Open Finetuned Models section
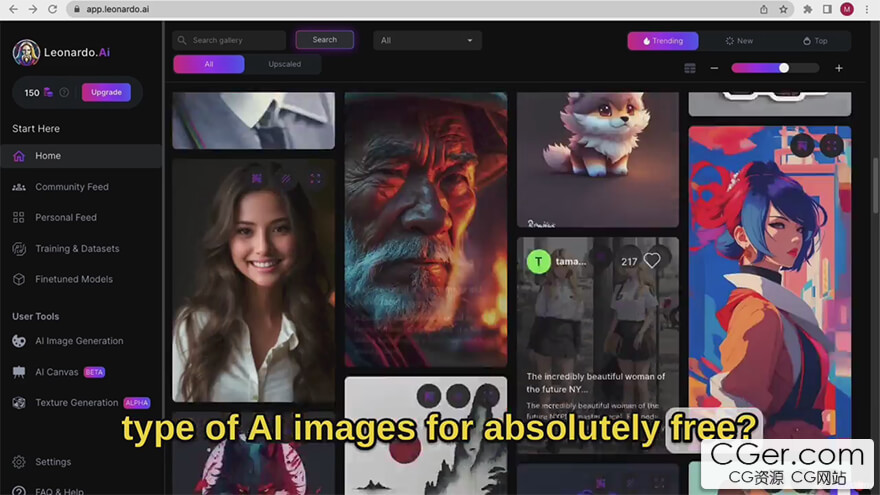The width and height of the screenshot is (880, 495). coord(74,279)
